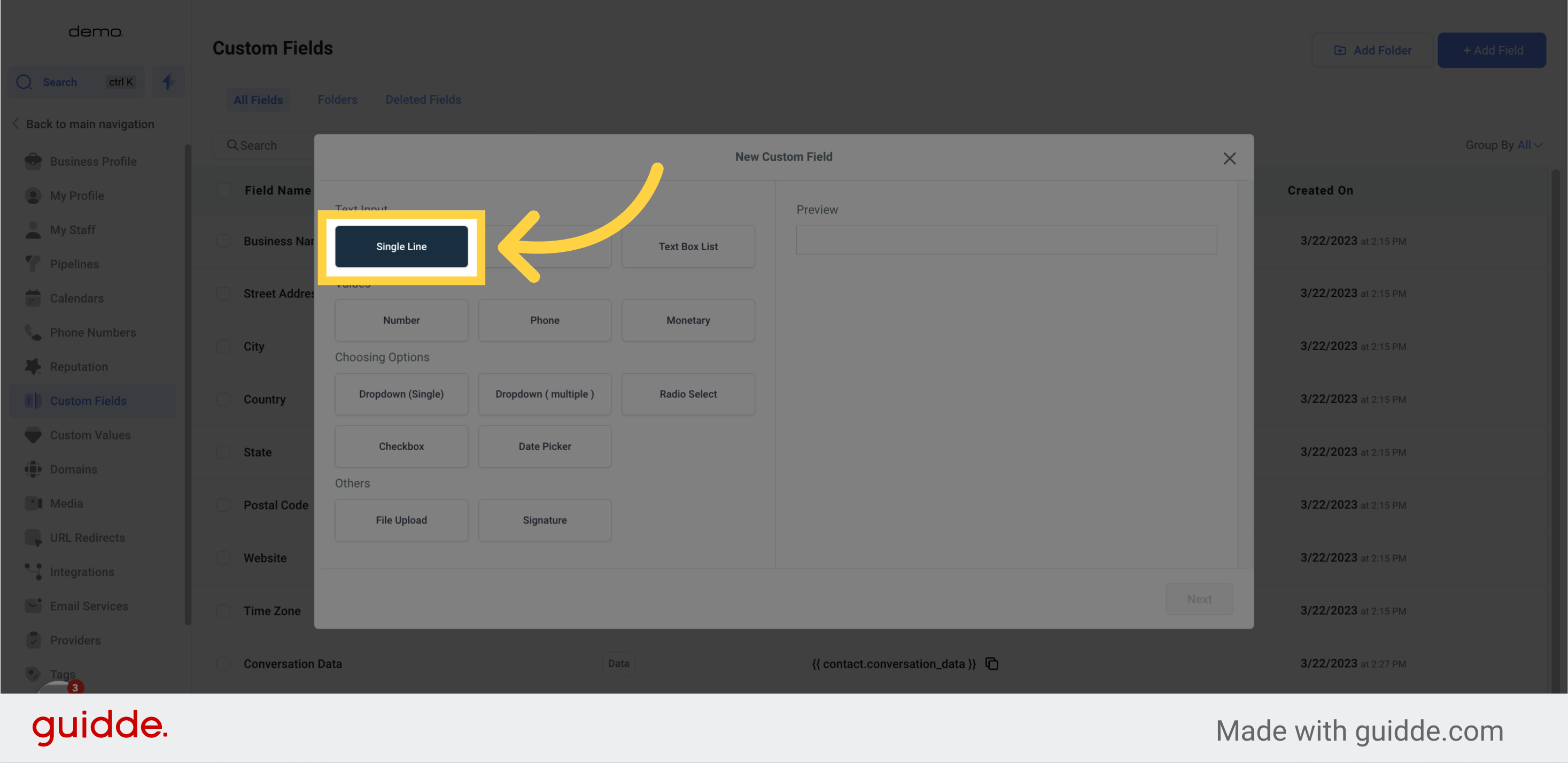Open the Group By All dropdown
The image size is (1568, 763).
point(1503,145)
